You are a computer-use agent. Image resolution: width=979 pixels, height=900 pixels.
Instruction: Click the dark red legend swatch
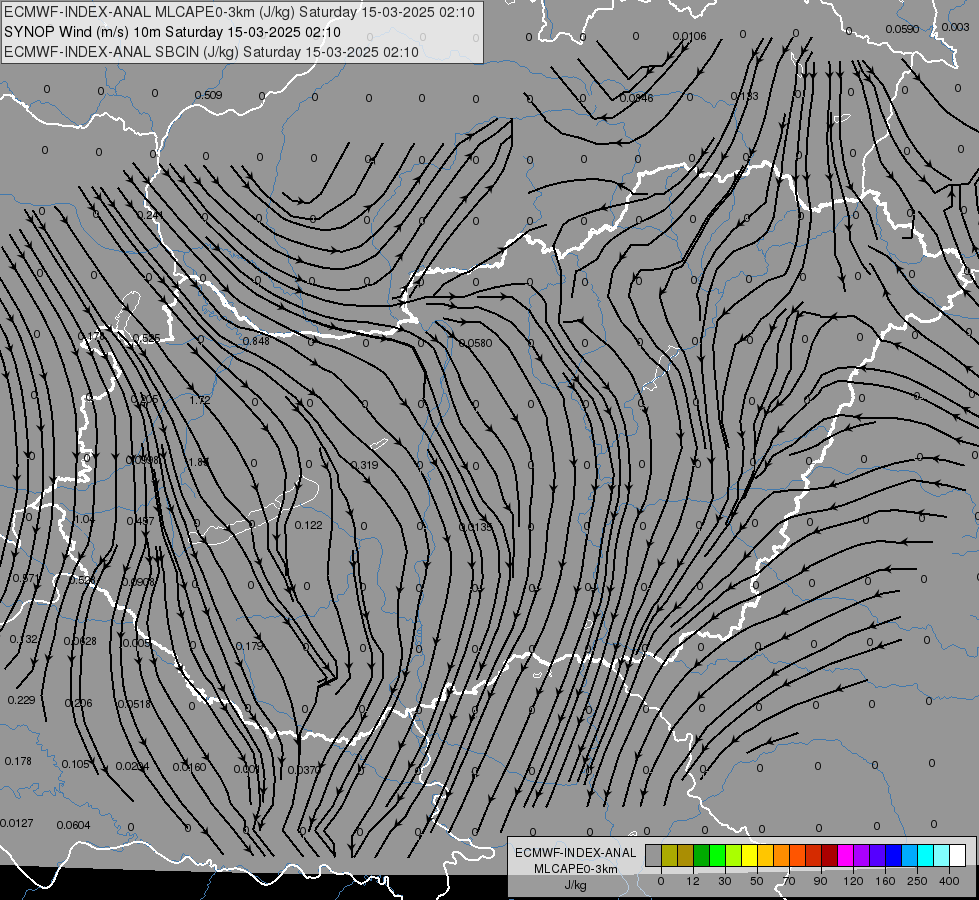point(830,855)
